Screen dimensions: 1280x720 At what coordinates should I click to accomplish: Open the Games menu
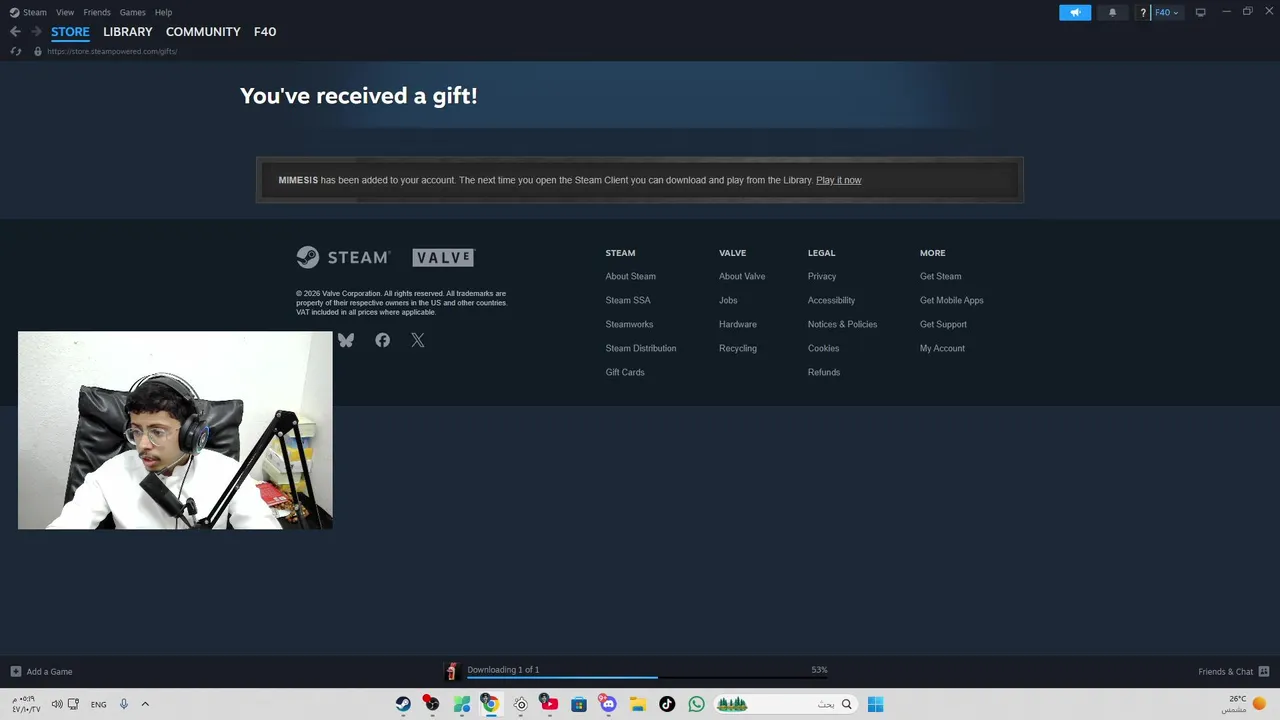pos(132,12)
